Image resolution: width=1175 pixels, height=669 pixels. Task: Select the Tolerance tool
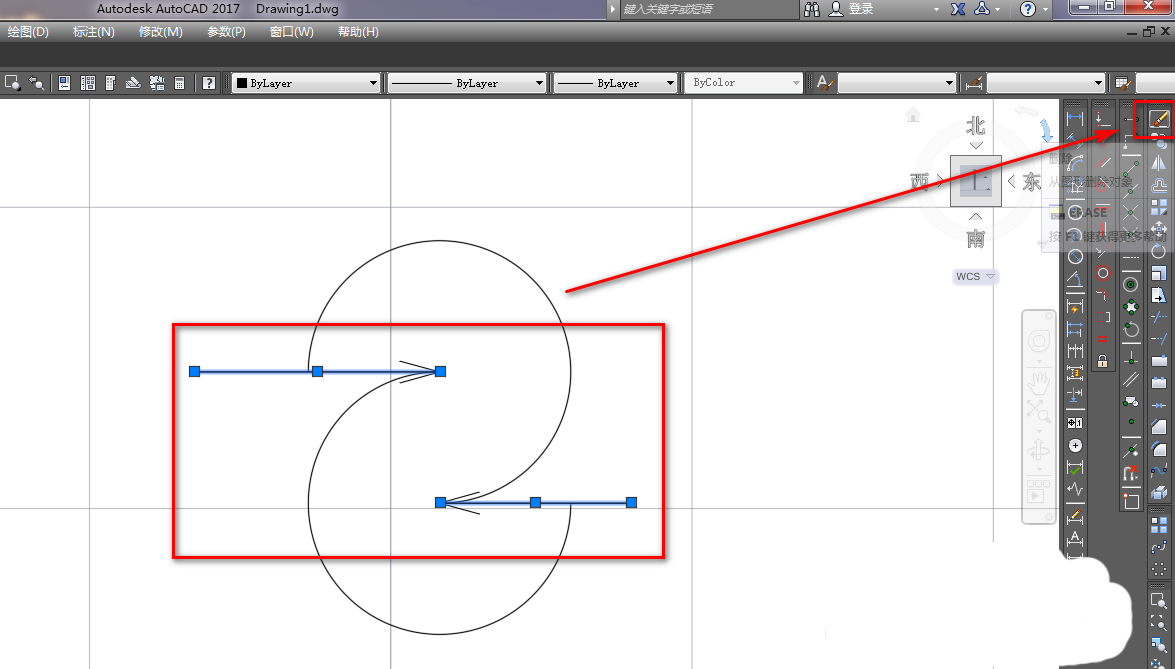[x=1075, y=423]
